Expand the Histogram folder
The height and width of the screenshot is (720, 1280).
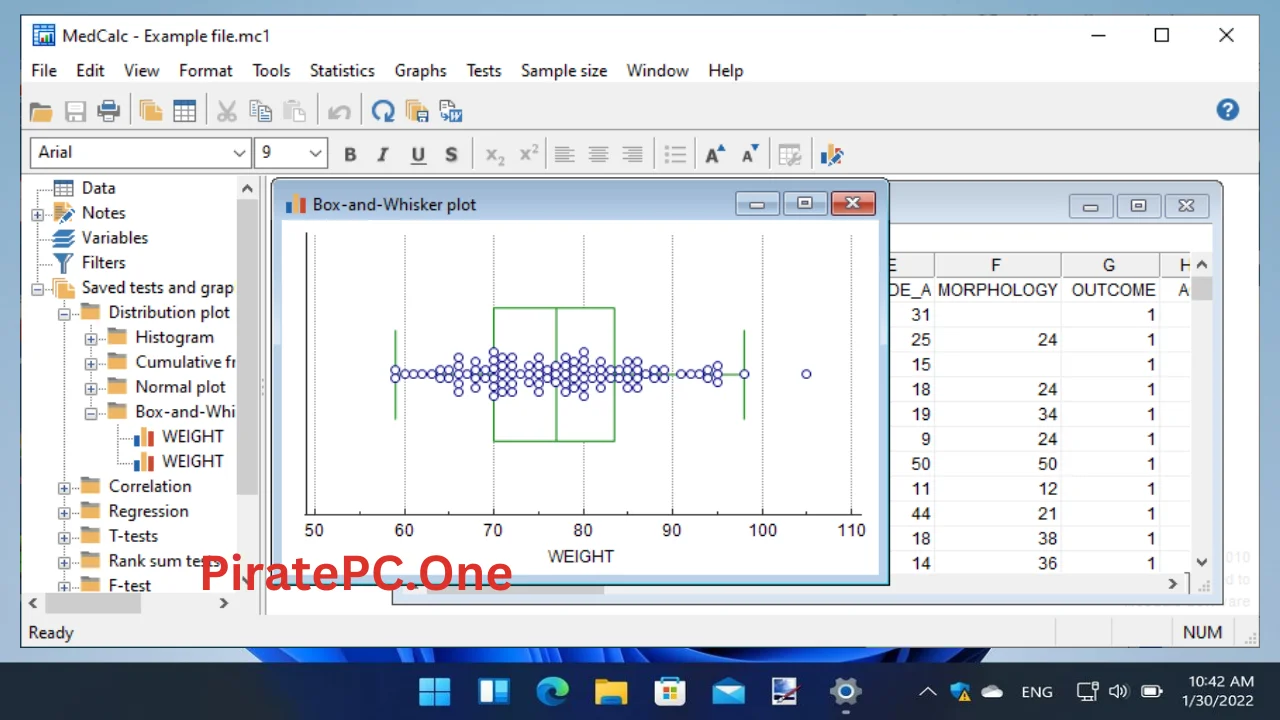[x=91, y=339]
